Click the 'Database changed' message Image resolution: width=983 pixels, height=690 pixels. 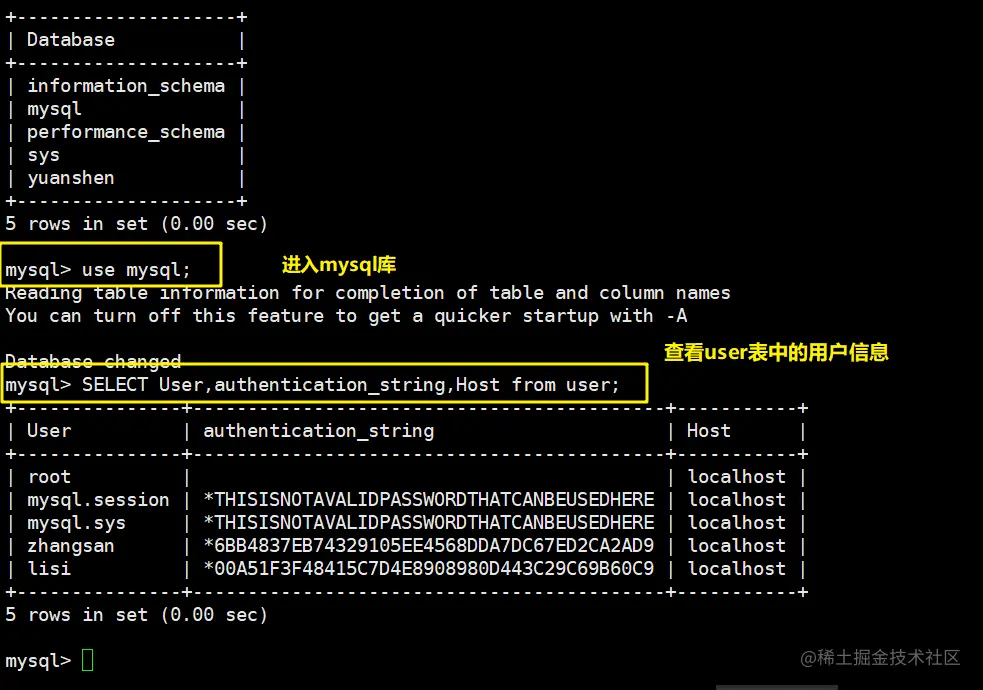[93, 361]
